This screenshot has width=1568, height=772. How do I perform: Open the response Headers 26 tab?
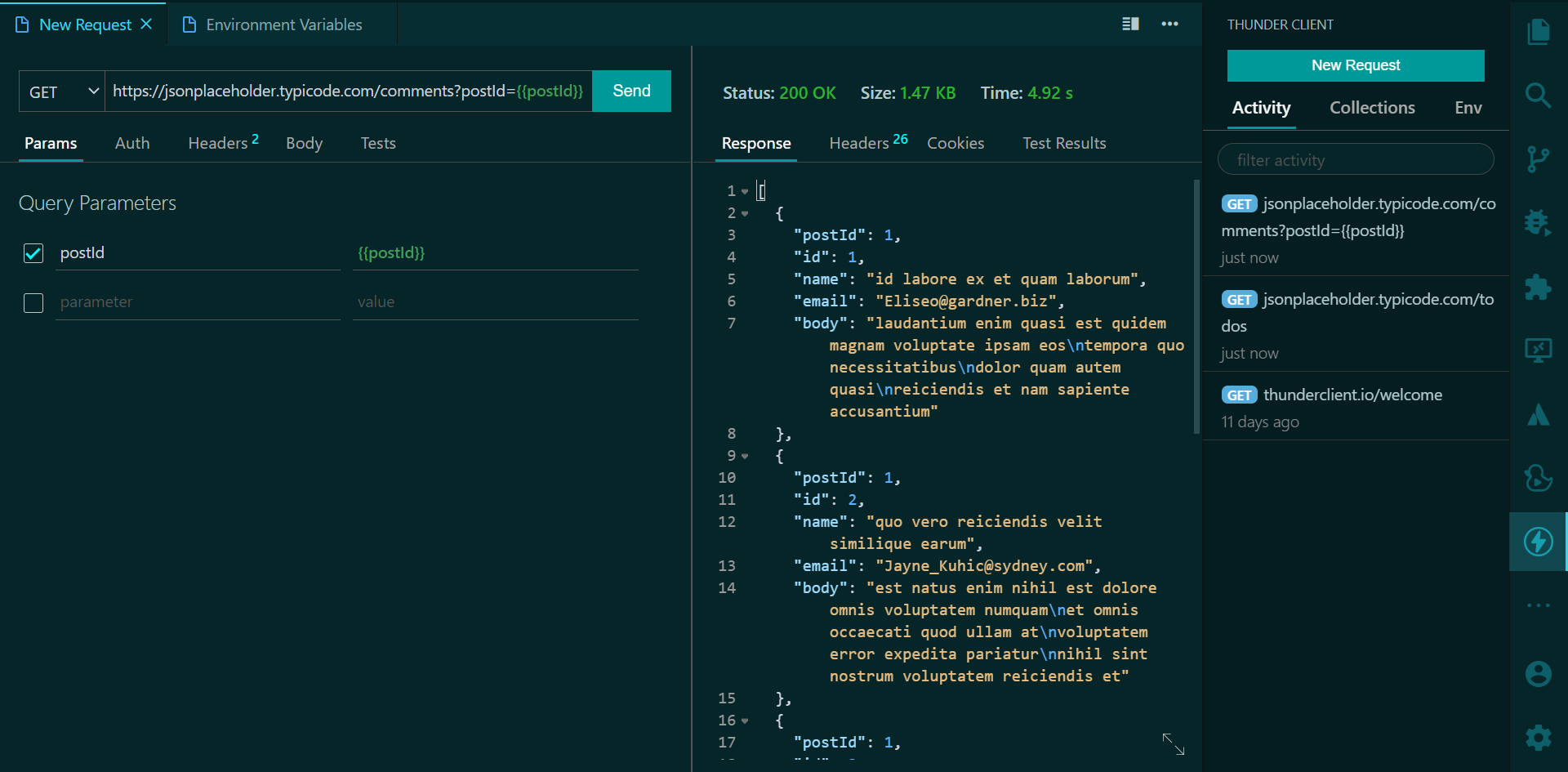click(x=868, y=143)
